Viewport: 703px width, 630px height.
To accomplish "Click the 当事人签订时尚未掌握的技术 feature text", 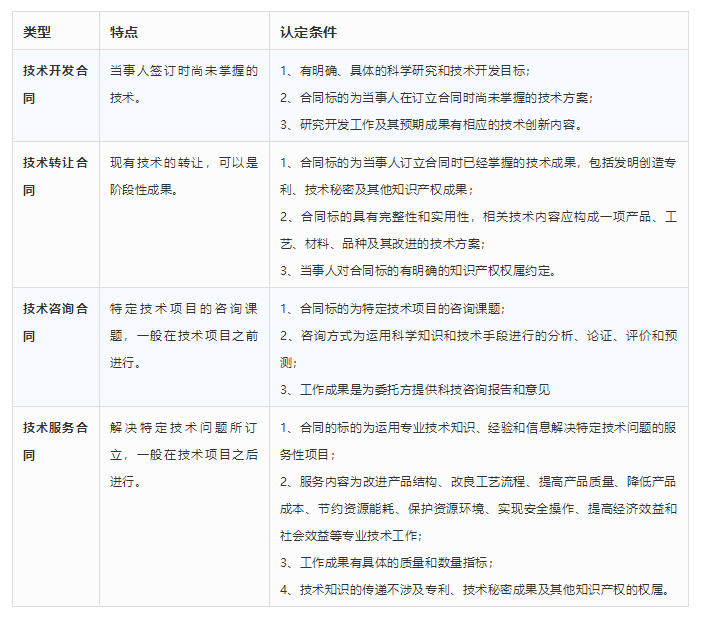I will click(183, 84).
